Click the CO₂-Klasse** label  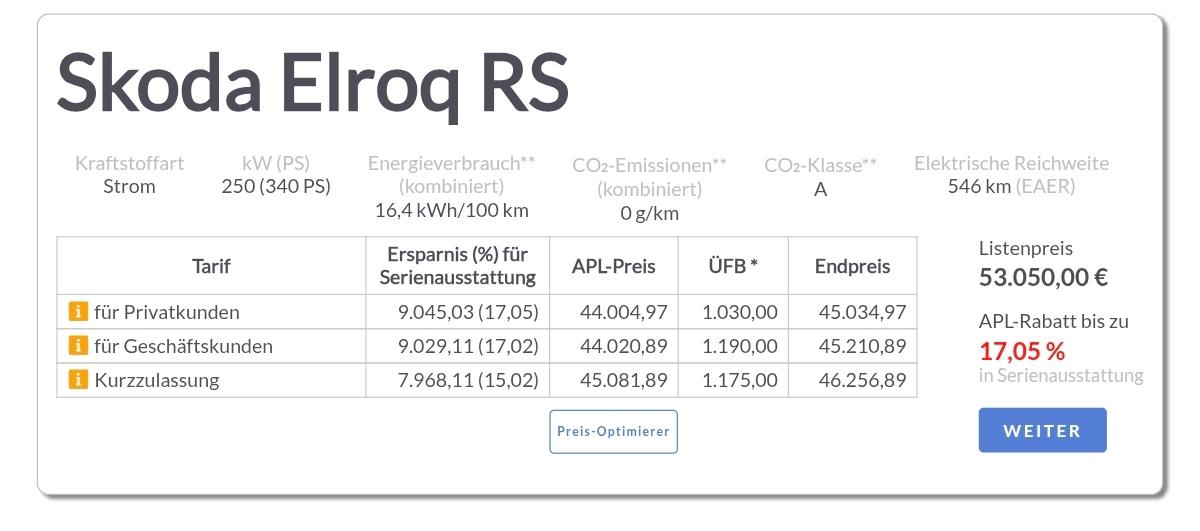point(820,165)
